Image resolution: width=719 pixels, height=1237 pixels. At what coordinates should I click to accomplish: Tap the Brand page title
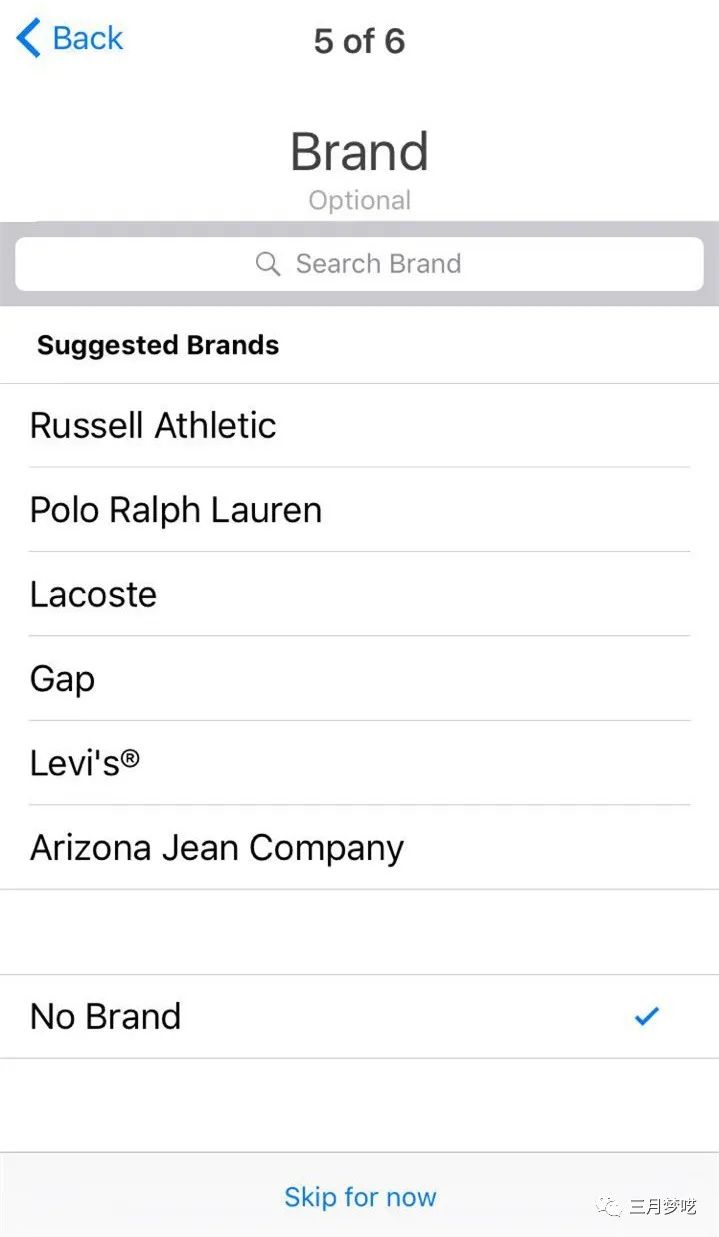point(359,152)
